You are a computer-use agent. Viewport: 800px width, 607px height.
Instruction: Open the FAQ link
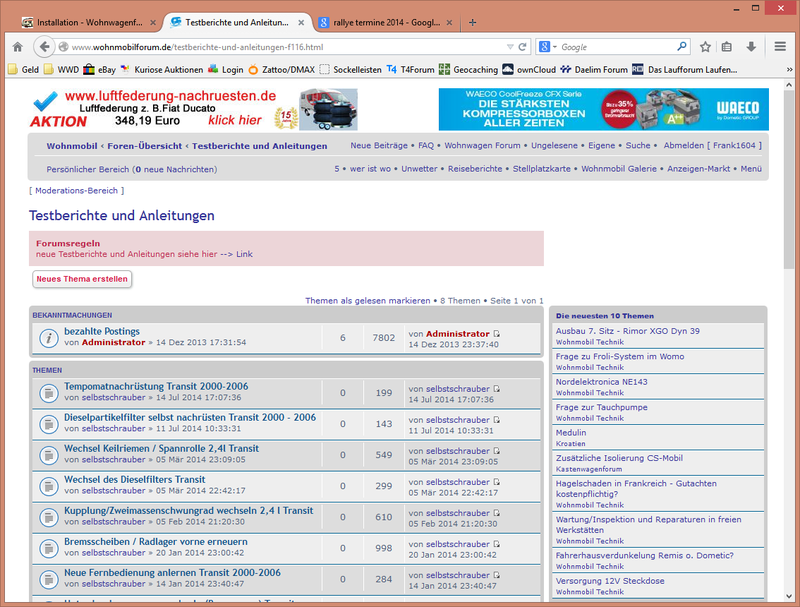click(426, 145)
